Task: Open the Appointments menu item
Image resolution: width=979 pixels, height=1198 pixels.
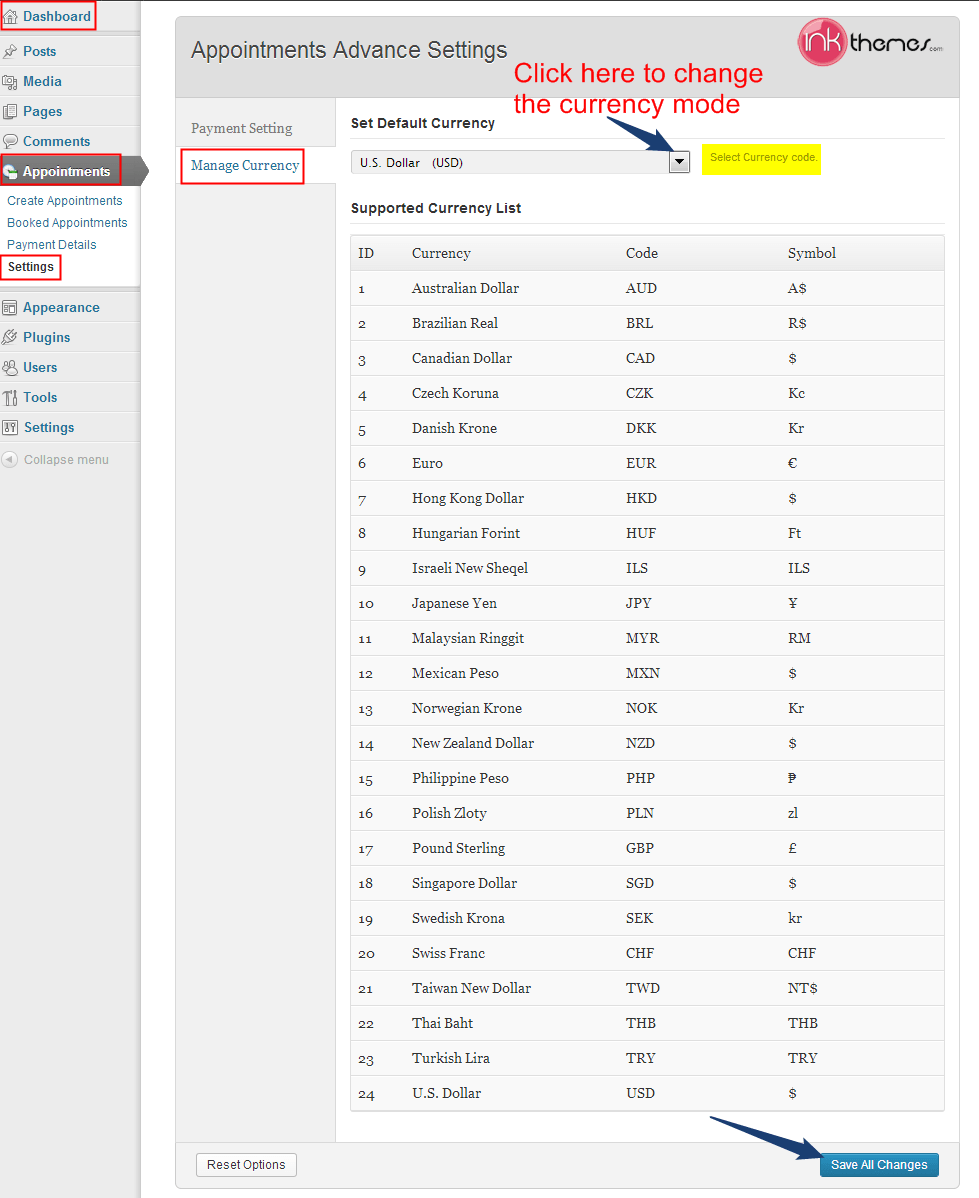Action: (x=66, y=172)
